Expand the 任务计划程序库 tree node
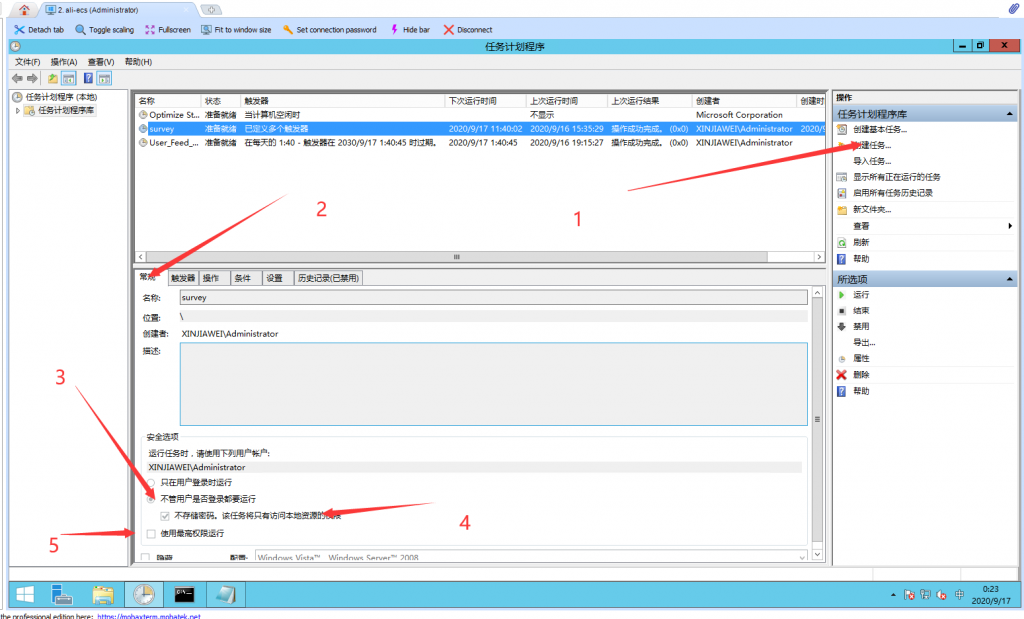1024x619 pixels. pyautogui.click(x=18, y=110)
